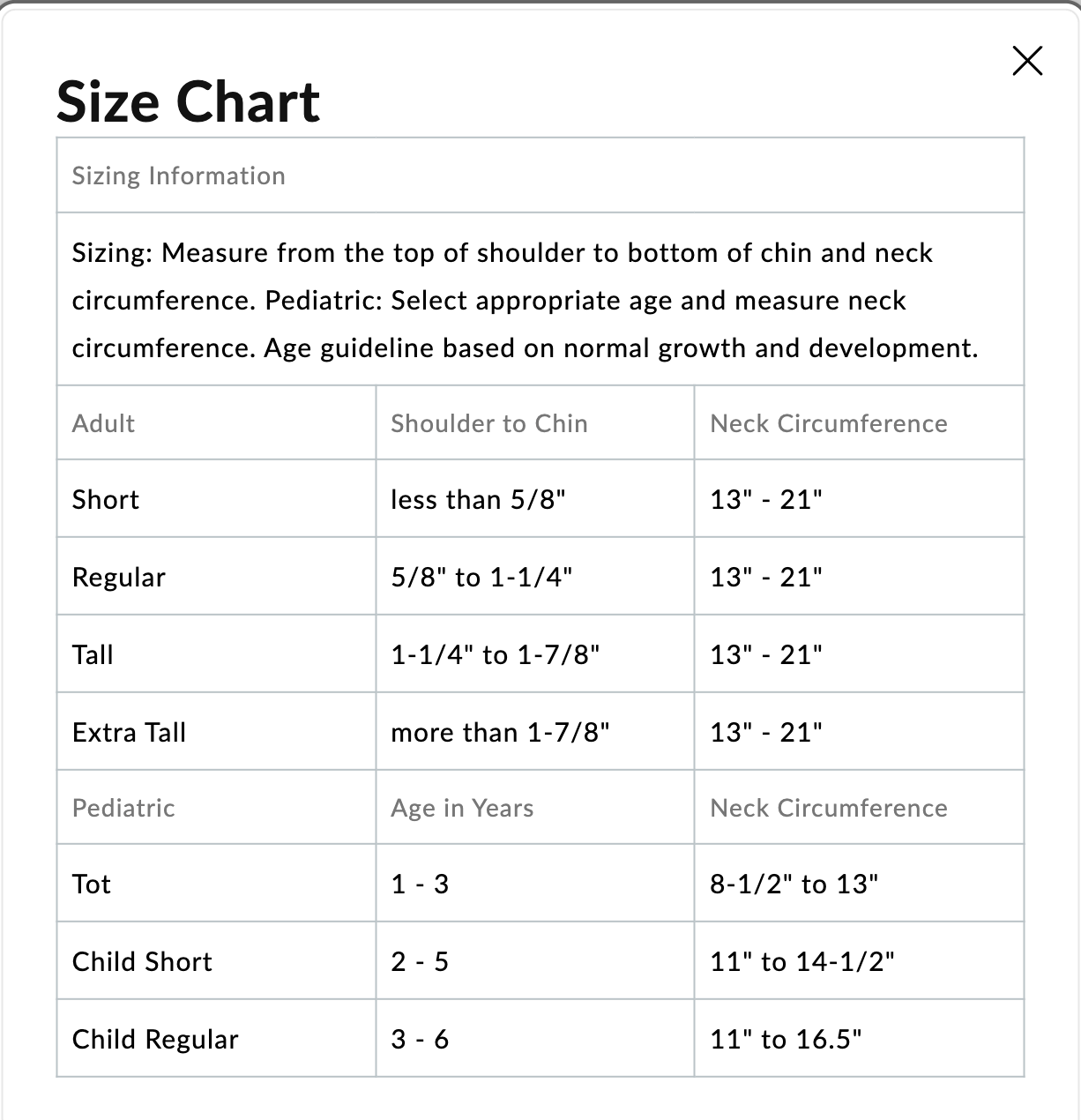Select the Short size row label
1081x1120 pixels.
pyautogui.click(x=106, y=500)
